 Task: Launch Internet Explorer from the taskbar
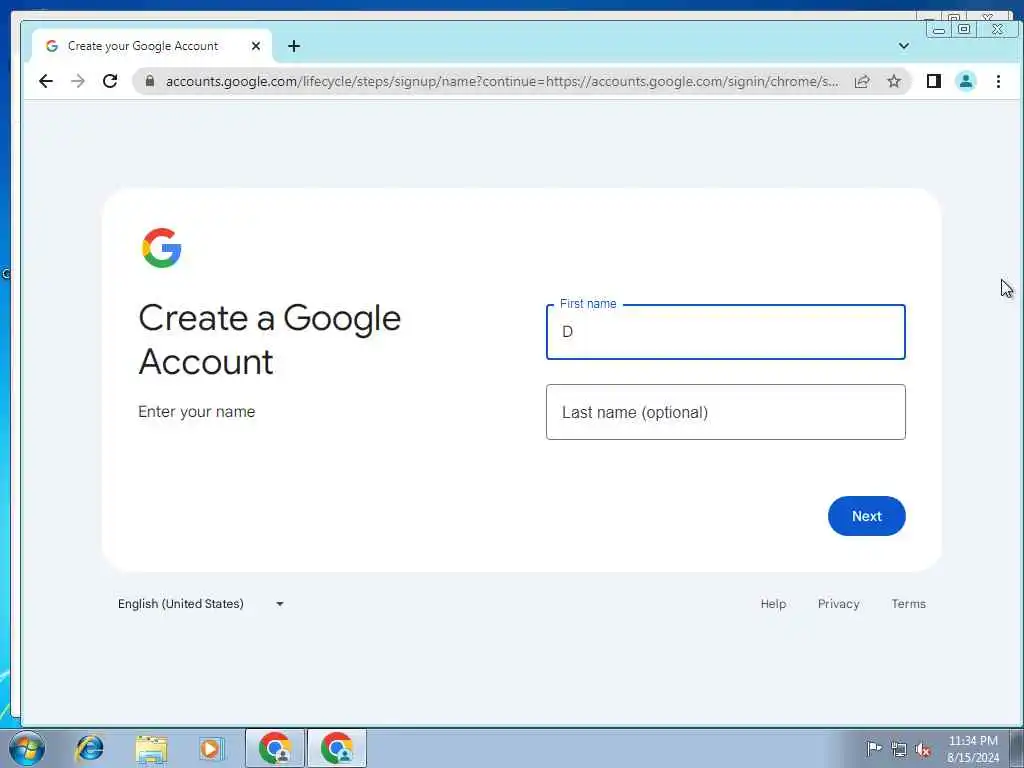[89, 748]
